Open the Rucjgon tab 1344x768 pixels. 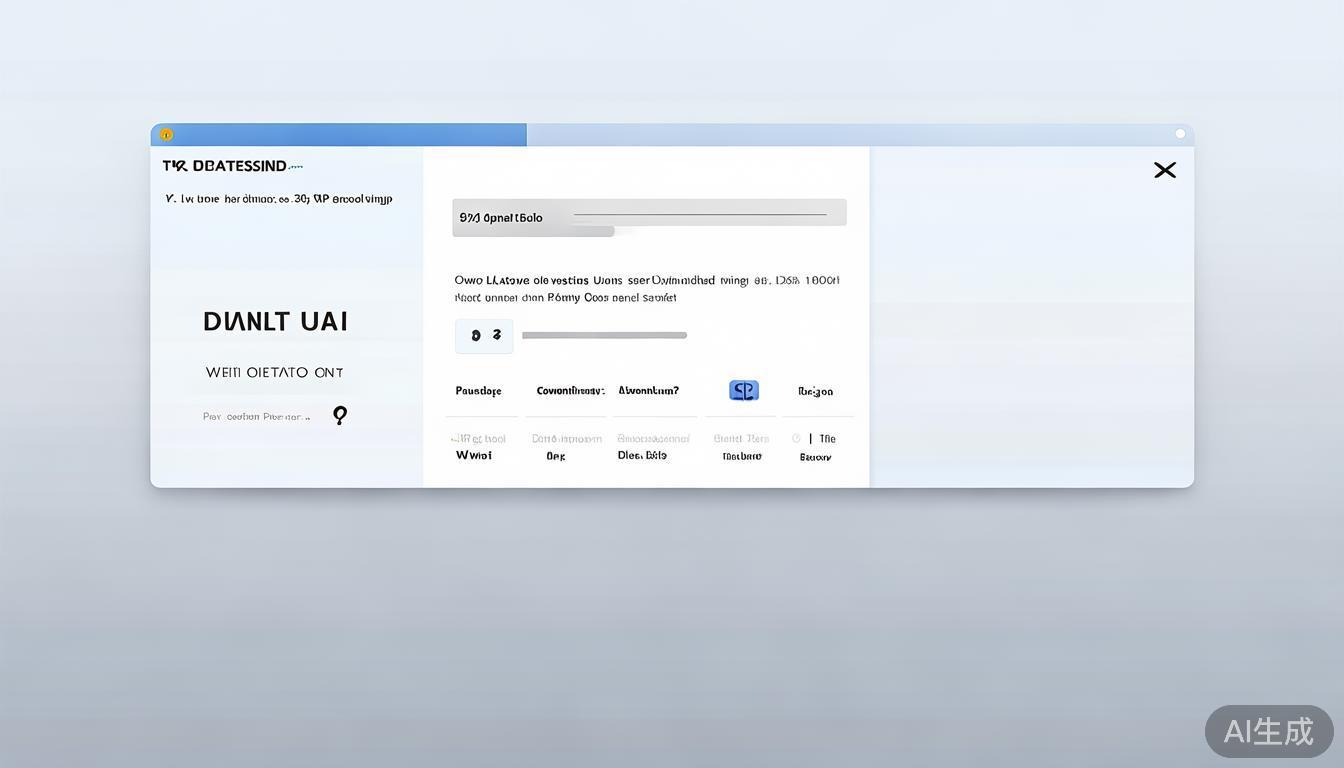pos(815,392)
